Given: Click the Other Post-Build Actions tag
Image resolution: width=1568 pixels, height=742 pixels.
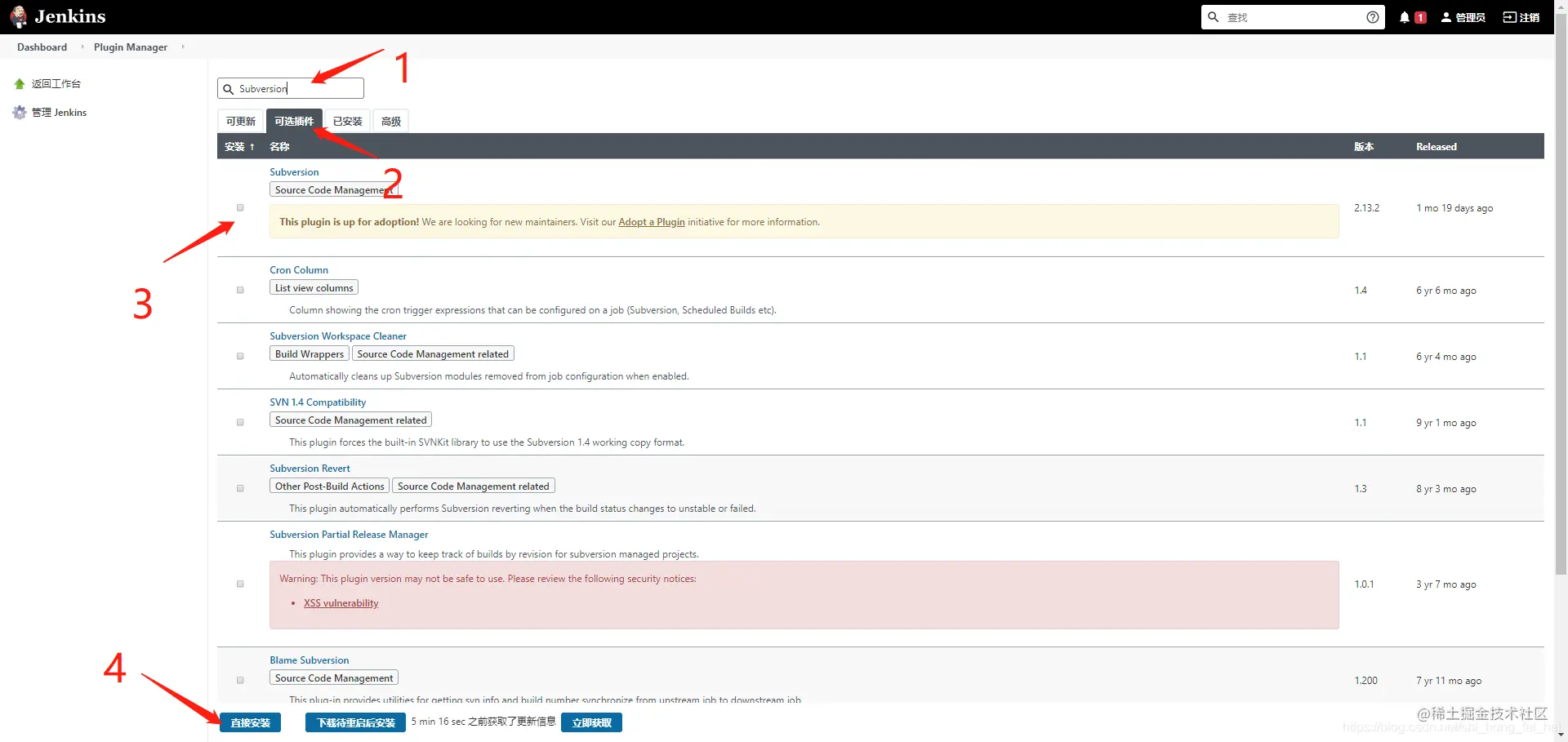Looking at the screenshot, I should click(329, 487).
